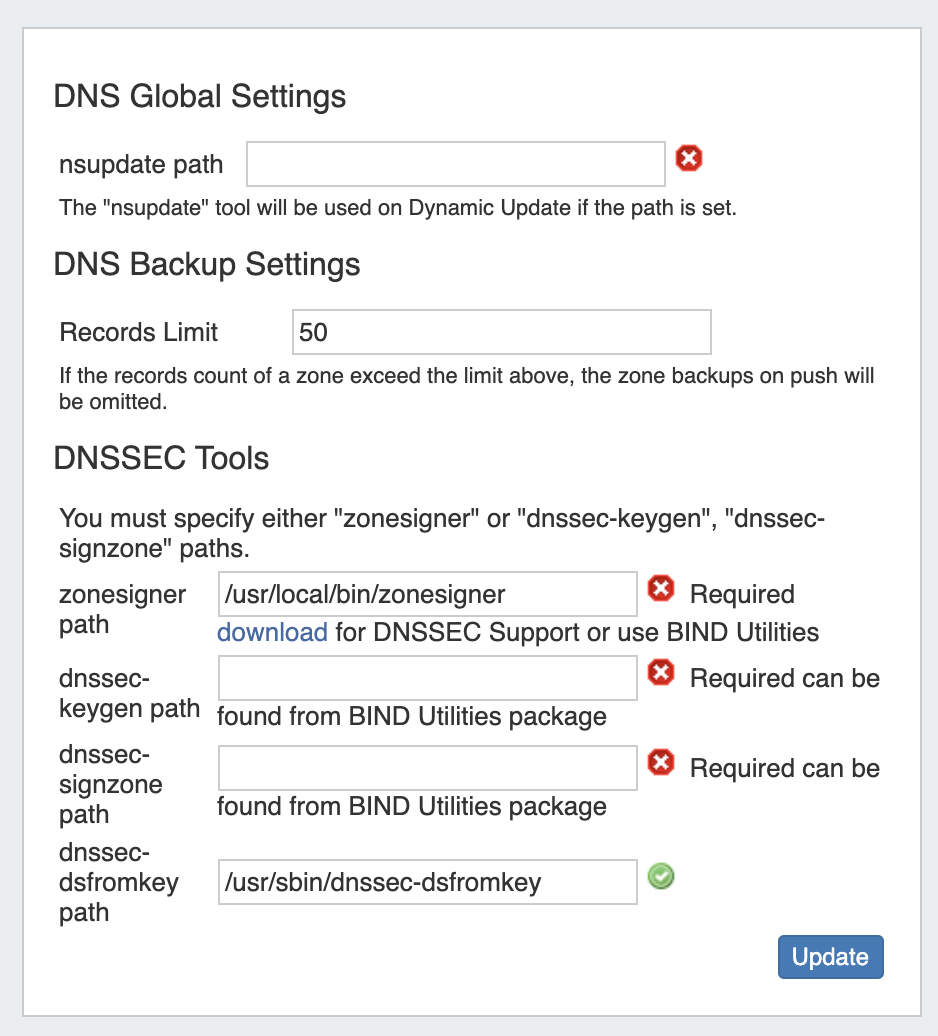The width and height of the screenshot is (938, 1036).
Task: Click the "Records Limit" label
Action: coord(139,332)
